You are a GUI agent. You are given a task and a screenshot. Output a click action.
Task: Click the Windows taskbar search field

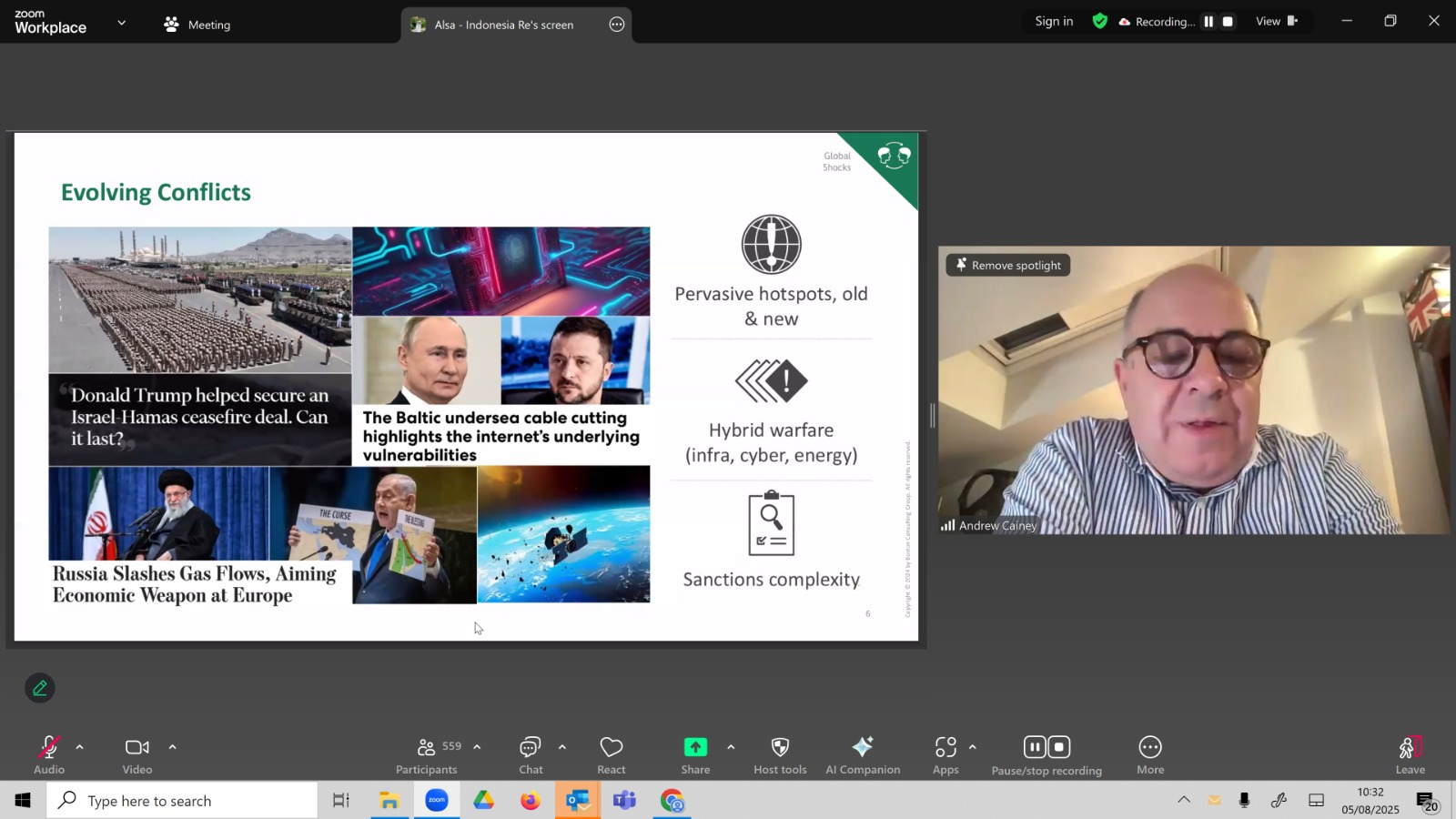coord(182,800)
